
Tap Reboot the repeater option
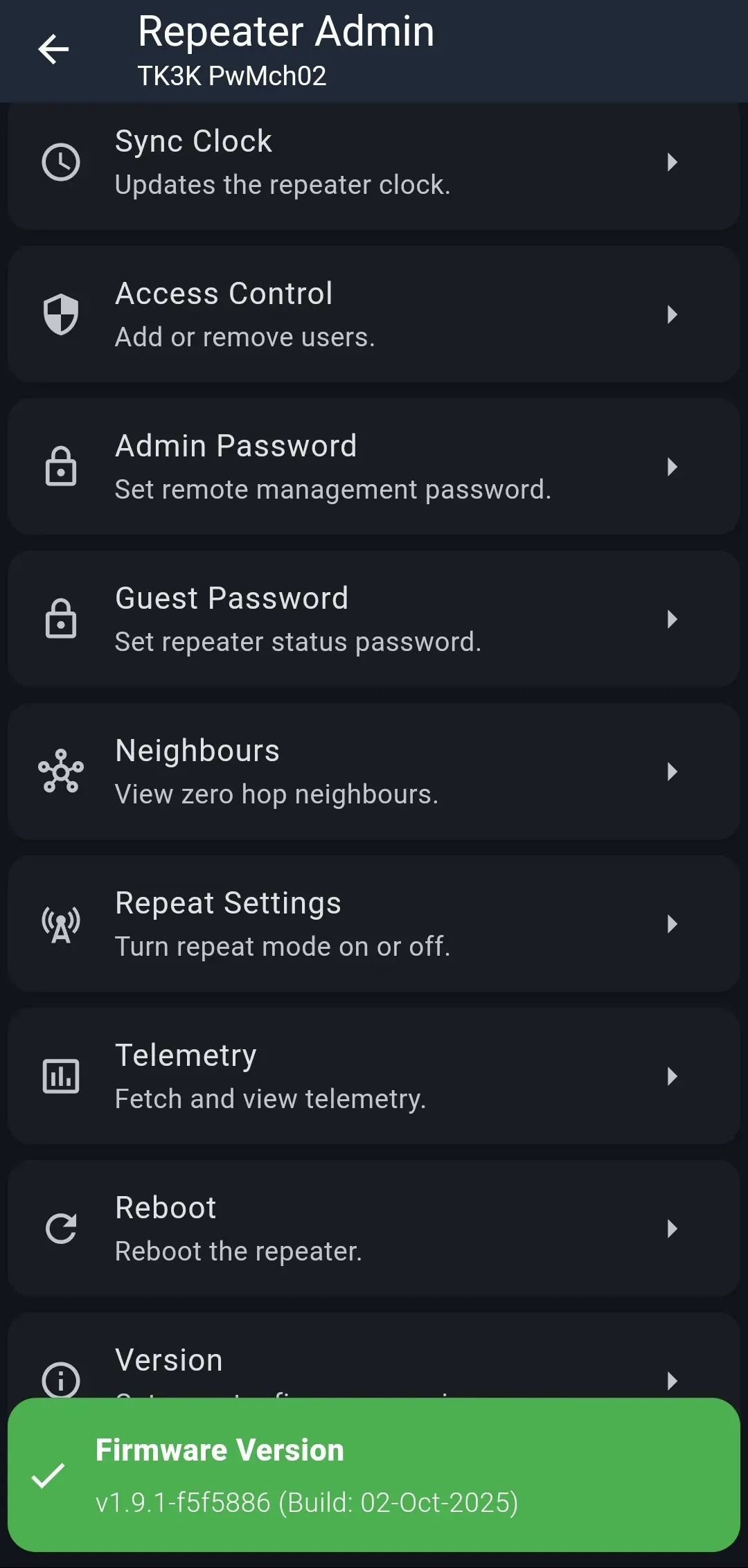coord(374,1229)
